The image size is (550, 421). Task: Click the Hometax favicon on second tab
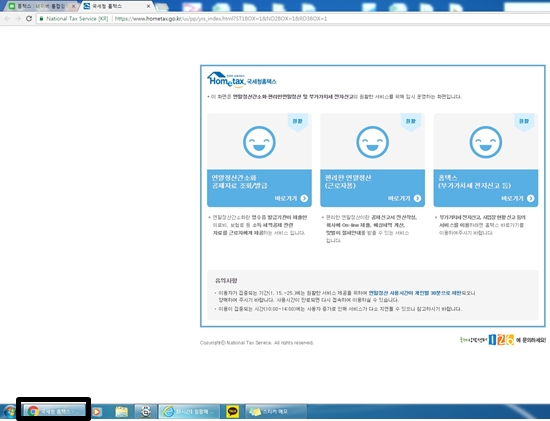pyautogui.click(x=87, y=6)
